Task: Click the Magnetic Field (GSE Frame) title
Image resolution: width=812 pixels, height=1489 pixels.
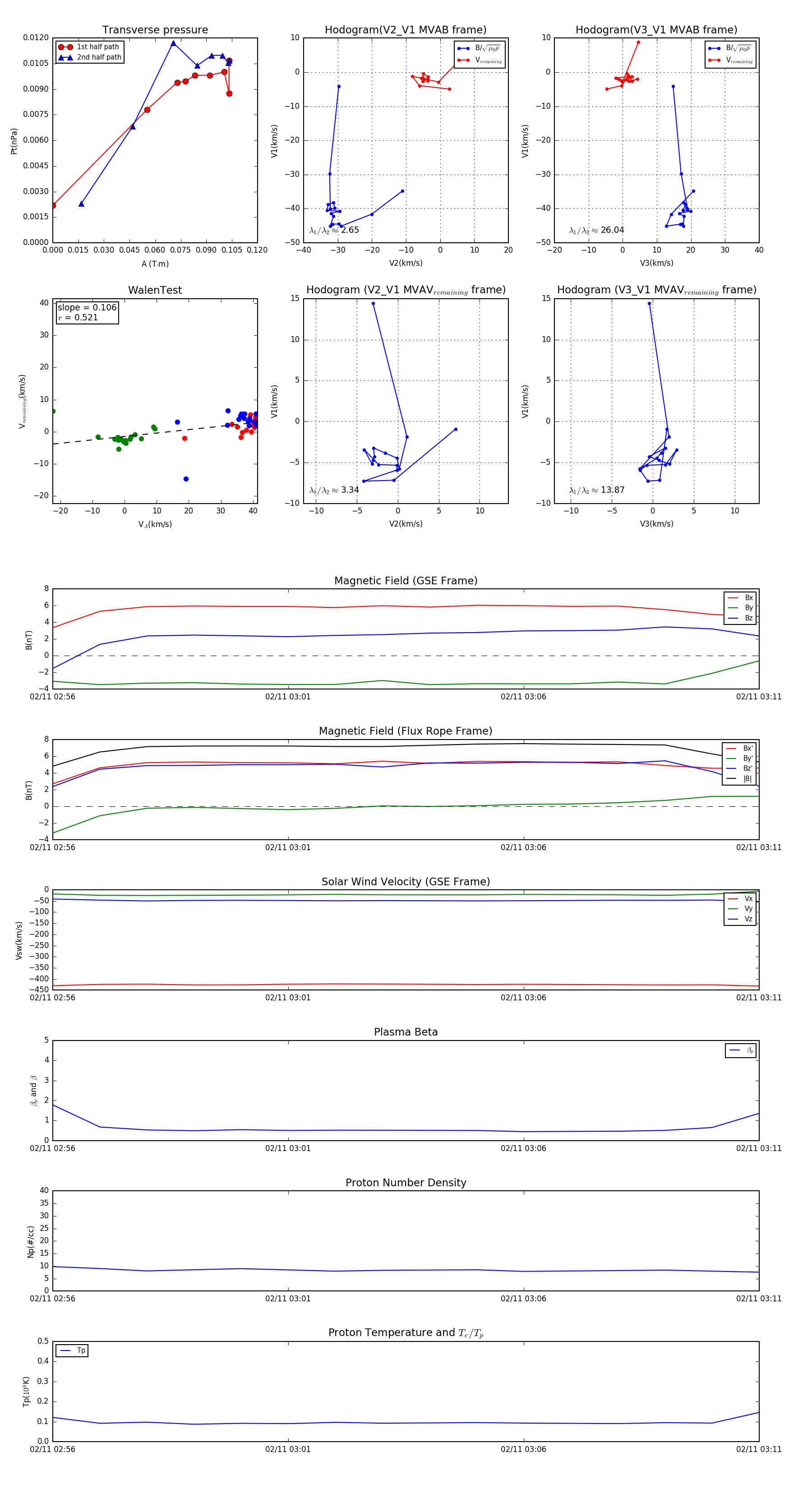Action: [x=406, y=581]
